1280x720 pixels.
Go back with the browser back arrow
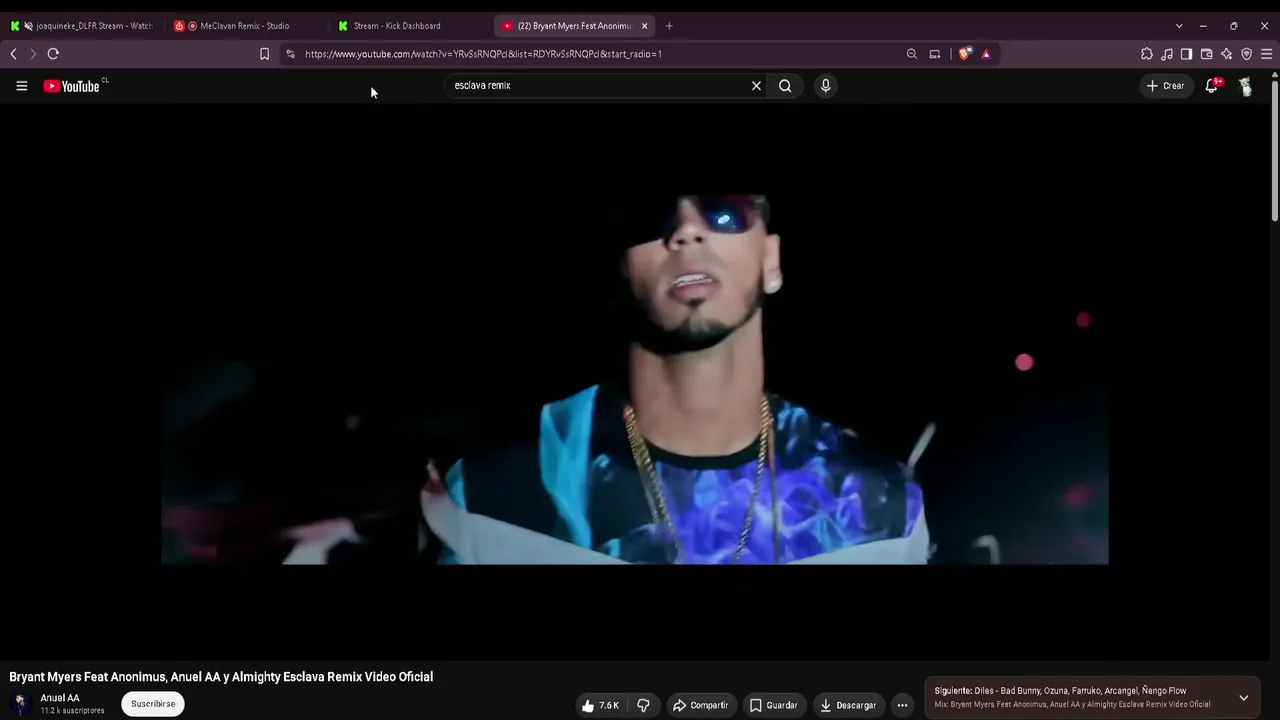pos(13,54)
